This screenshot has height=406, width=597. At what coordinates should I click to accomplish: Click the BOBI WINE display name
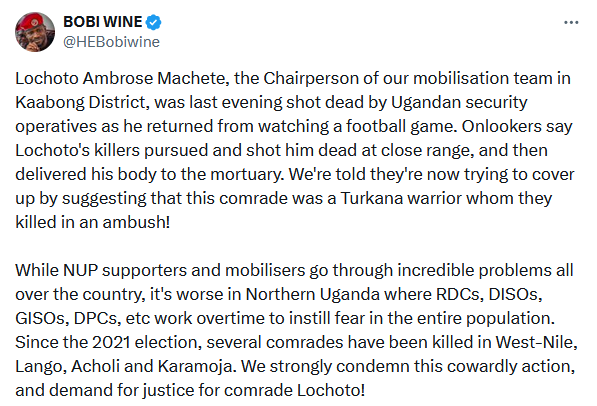pyautogui.click(x=102, y=22)
